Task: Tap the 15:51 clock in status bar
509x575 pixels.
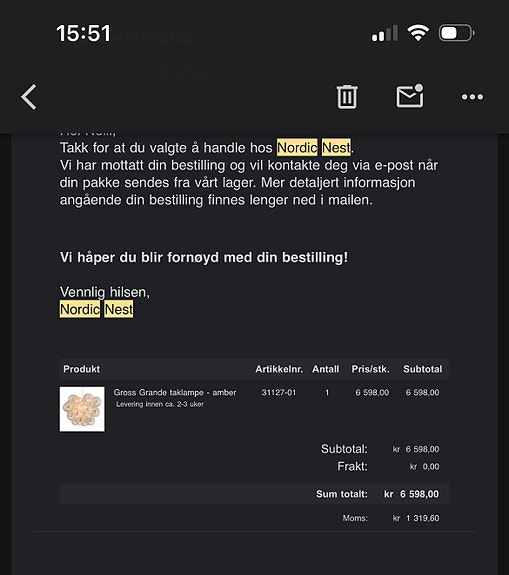Action: click(x=84, y=33)
